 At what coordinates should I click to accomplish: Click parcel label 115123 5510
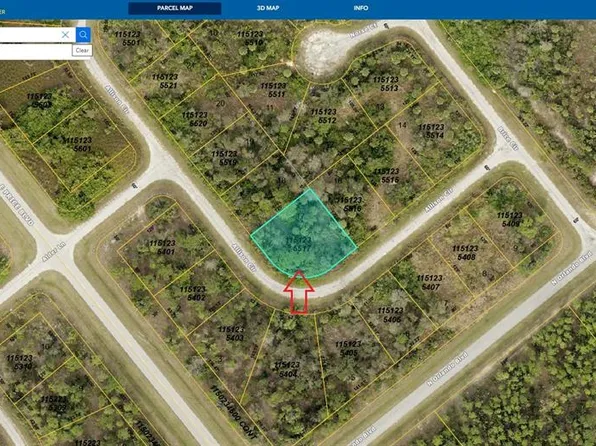250,38
